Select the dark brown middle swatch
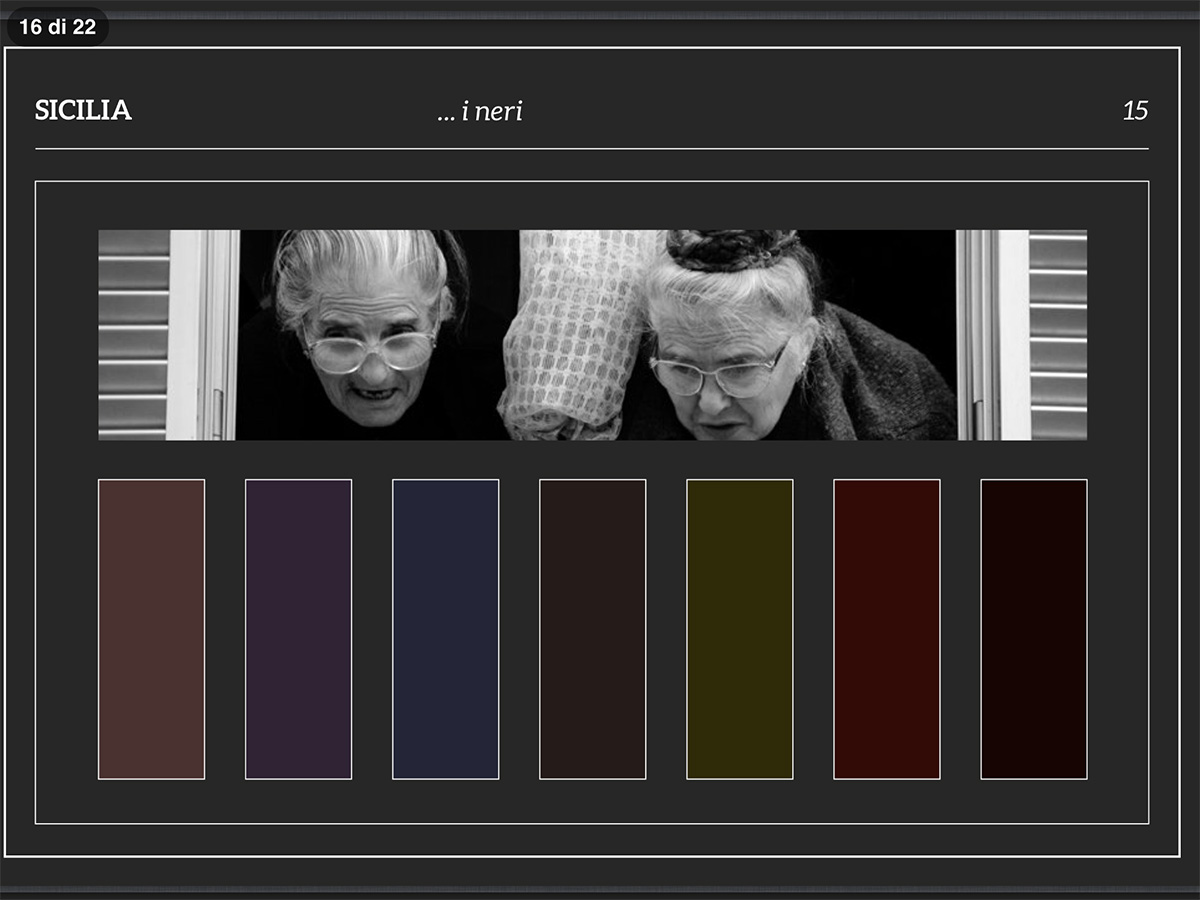The width and height of the screenshot is (1200, 900). [592, 629]
